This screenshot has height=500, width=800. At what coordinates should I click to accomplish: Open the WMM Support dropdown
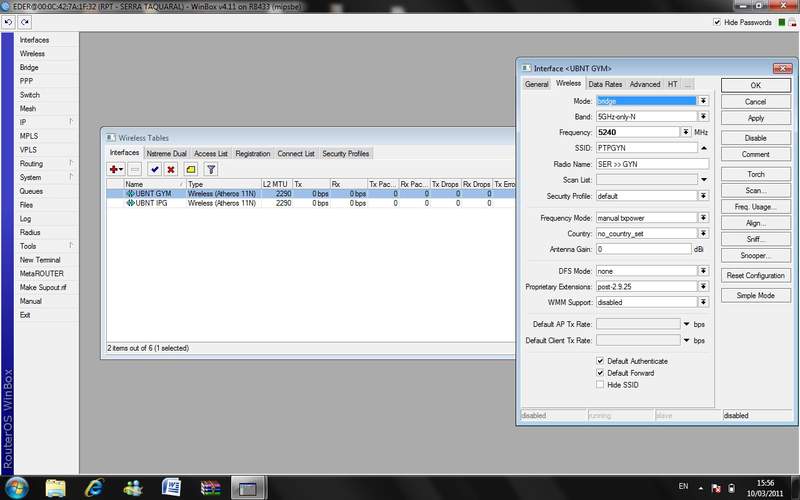703,303
